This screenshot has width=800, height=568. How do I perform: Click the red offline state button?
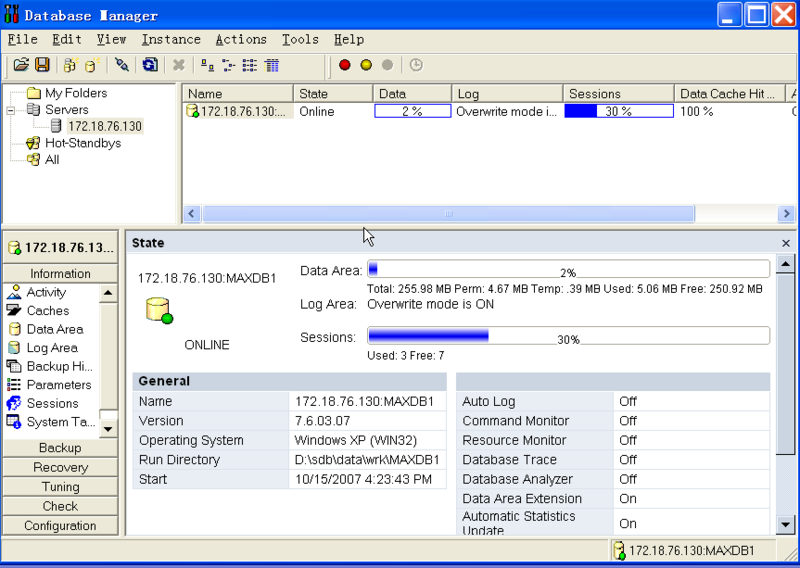(x=345, y=65)
